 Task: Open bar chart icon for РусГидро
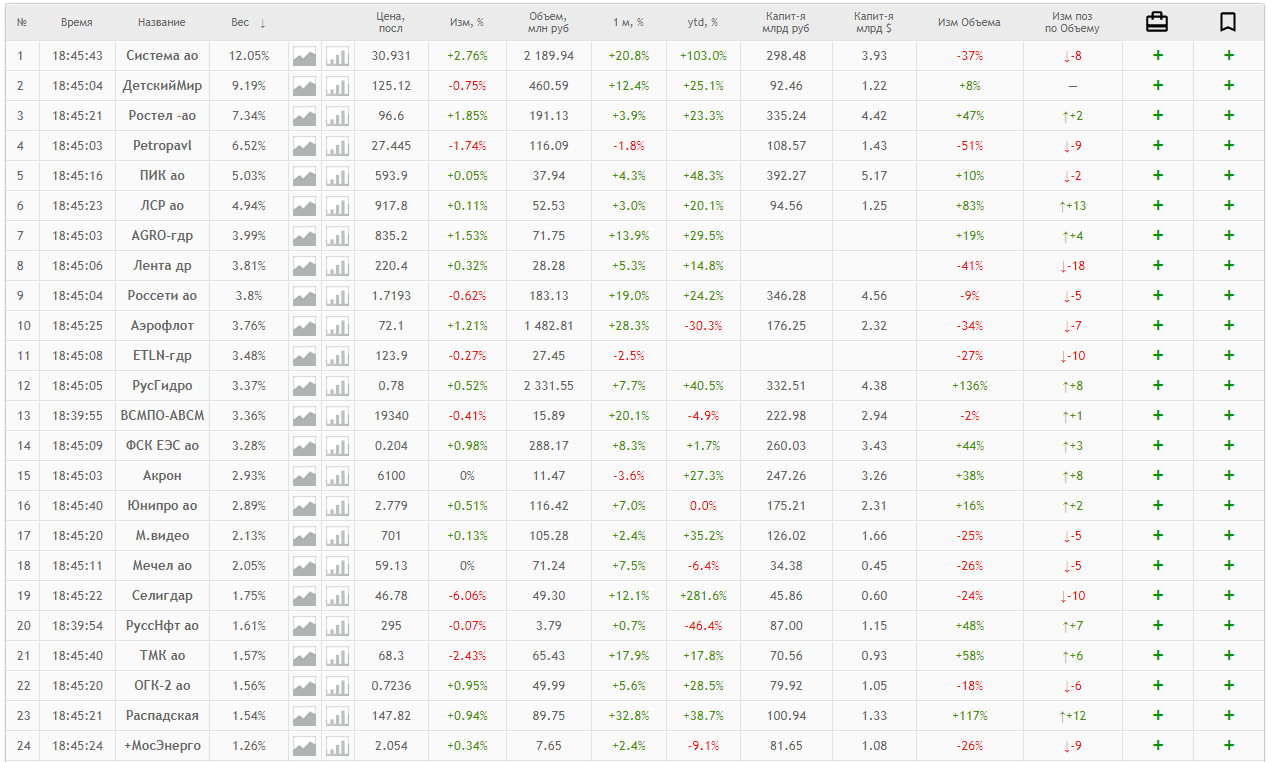point(337,386)
